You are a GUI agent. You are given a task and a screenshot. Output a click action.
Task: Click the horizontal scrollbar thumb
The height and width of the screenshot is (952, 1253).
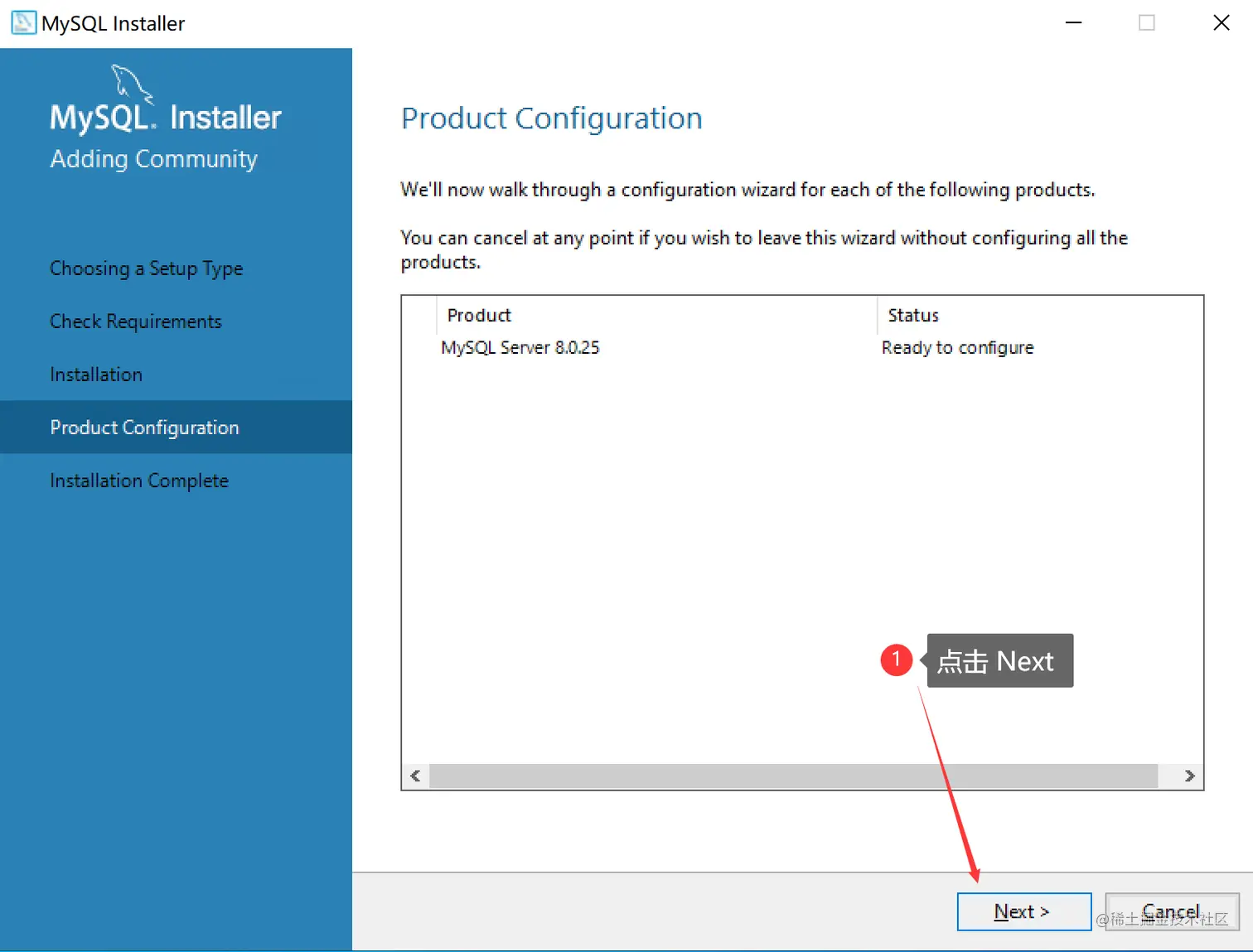tap(793, 776)
